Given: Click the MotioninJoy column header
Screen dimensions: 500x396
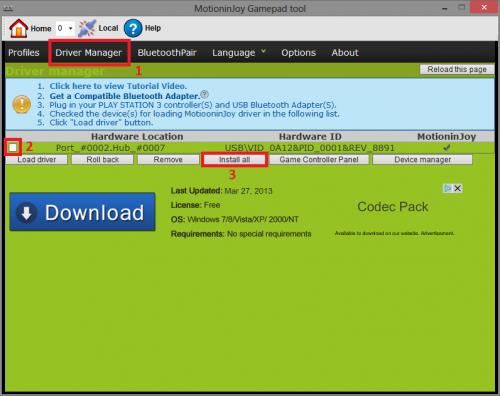Looking at the screenshot, I should tap(447, 137).
